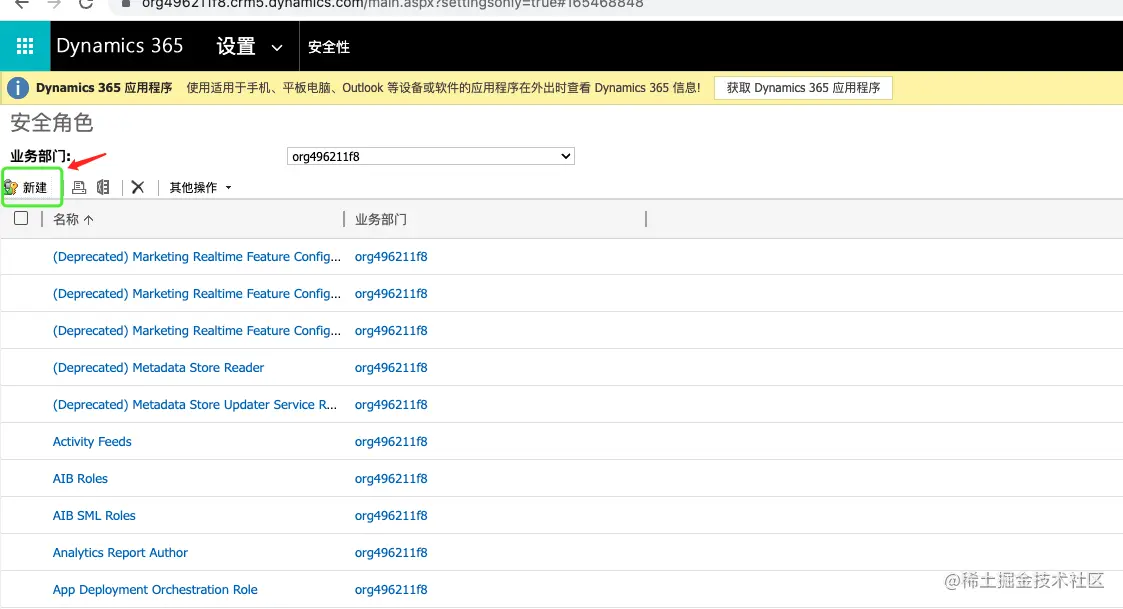Go forward with the browser forward arrow
The image size is (1123, 609).
tap(54, 4)
